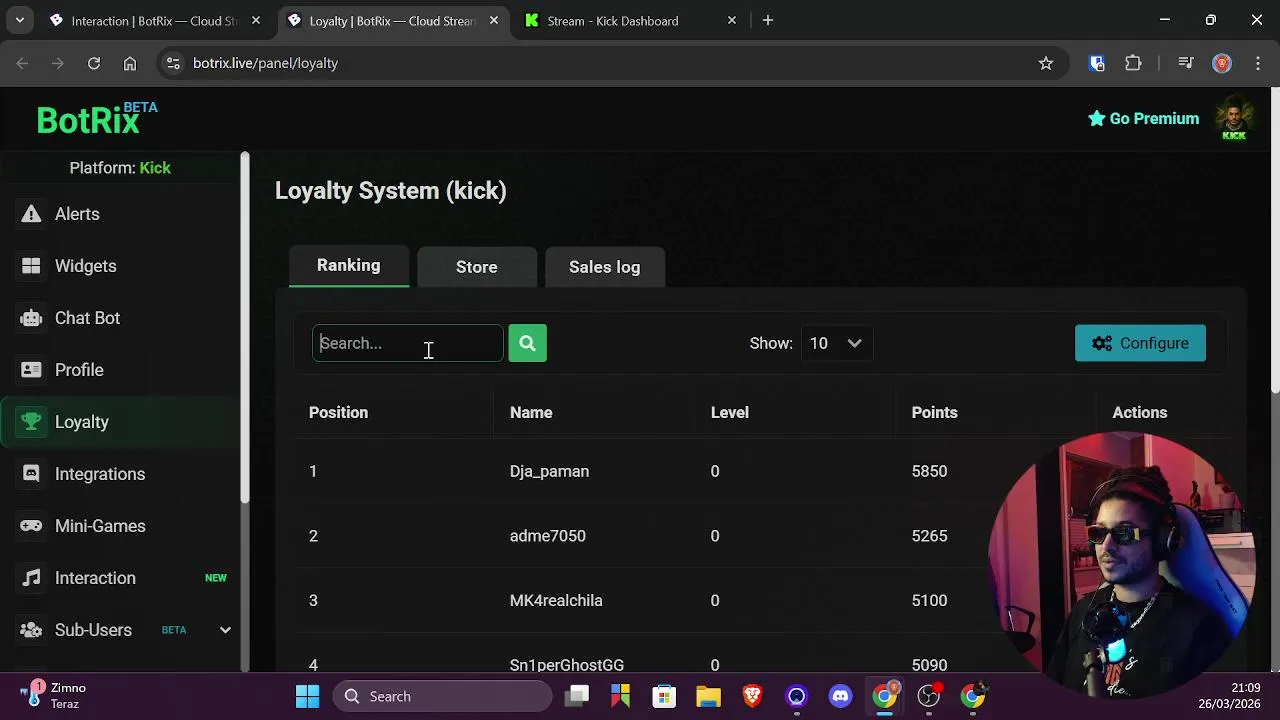Select the Loyalty BotRix browser tab
Image resolution: width=1280 pixels, height=720 pixels.
[392, 20]
